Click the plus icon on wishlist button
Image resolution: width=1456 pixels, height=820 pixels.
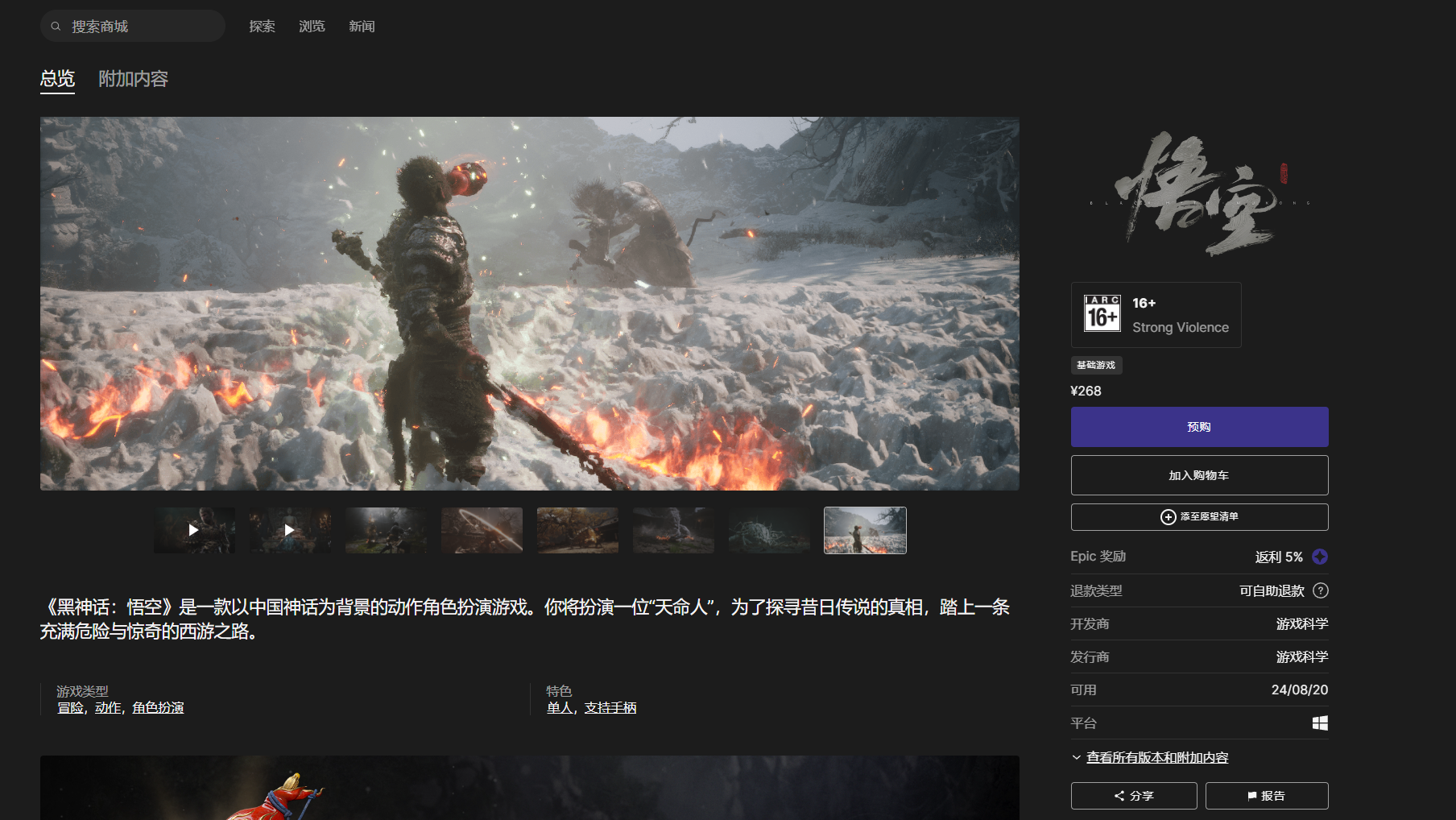pos(1169,517)
